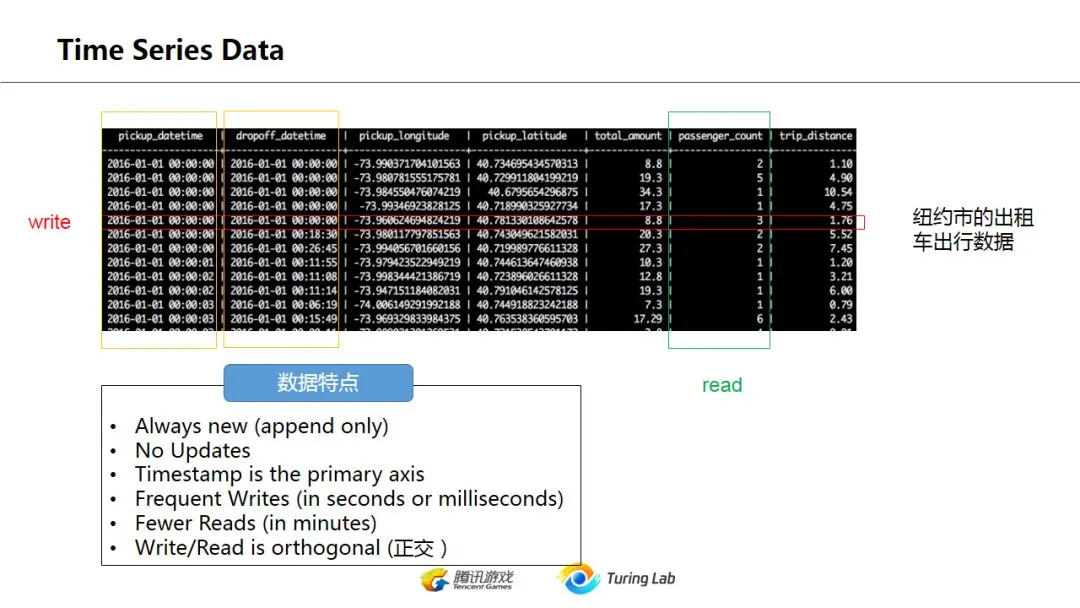The height and width of the screenshot is (608, 1080).
Task: Click dropoff time 2016-01-01 00:15:49
Action: 284,319
